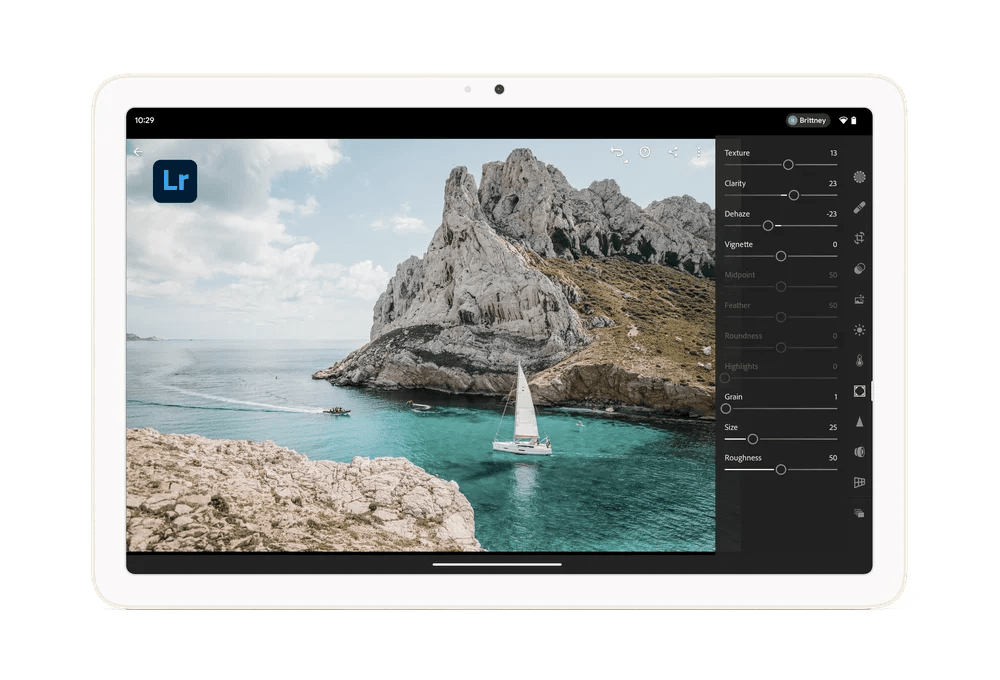Open the Detail triangle panel
Viewport: 1000px width, 680px height.
tap(859, 421)
